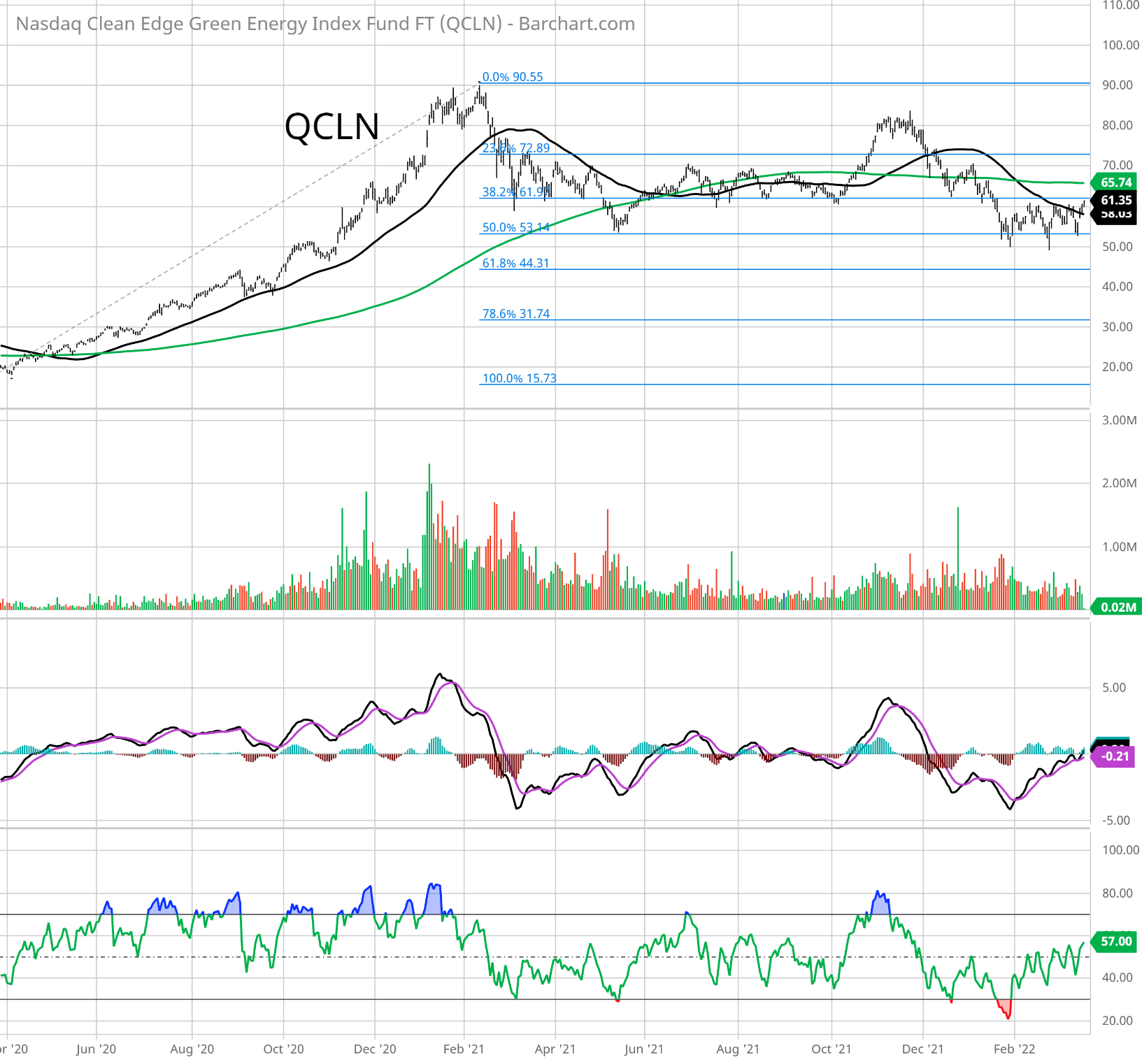Select the 0.0% 90.55 Fibonacci level label
This screenshot has width=1142, height=1064.
pyautogui.click(x=513, y=77)
